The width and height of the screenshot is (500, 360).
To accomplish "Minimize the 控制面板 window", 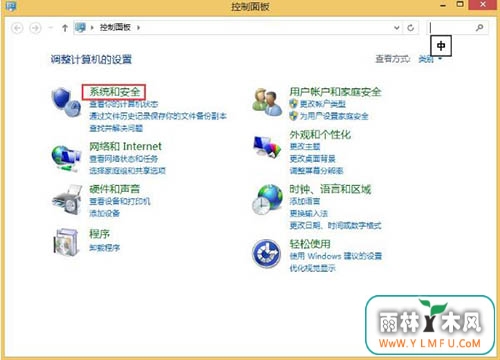I will [x=443, y=5].
